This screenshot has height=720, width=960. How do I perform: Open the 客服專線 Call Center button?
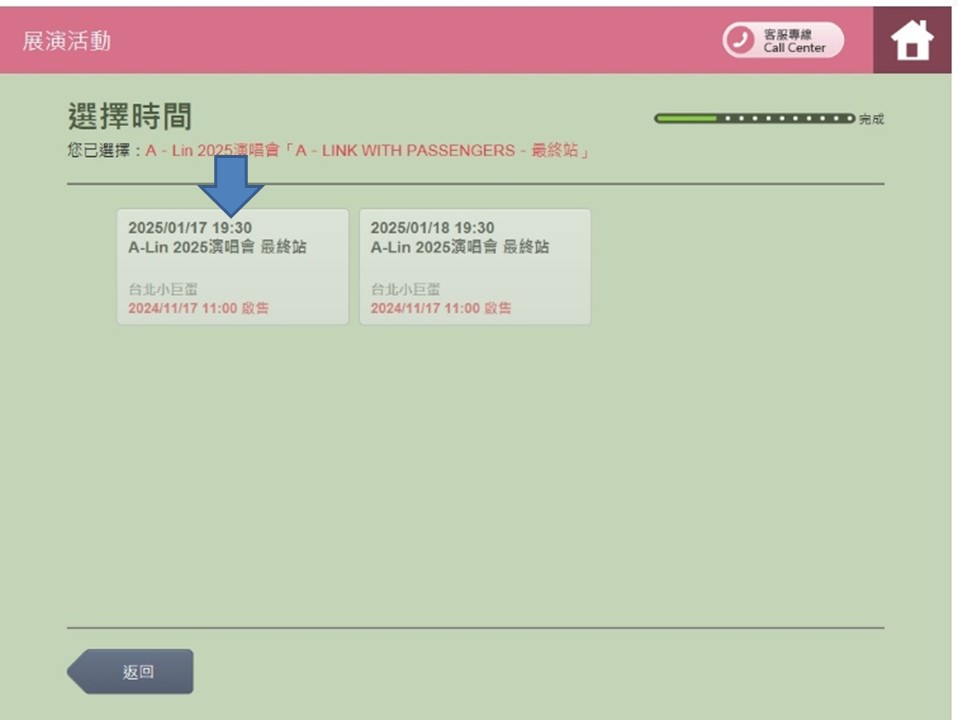783,40
